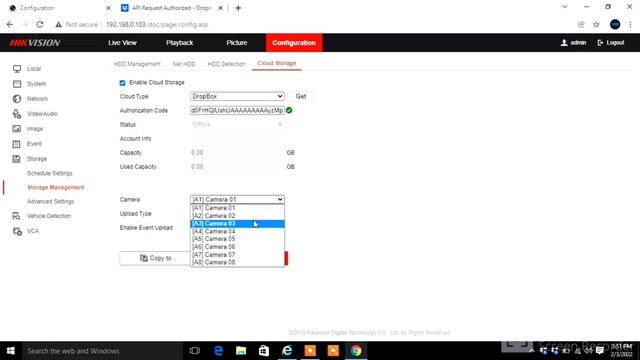Click the VCA icon in sidebar
This screenshot has height=360, width=640.
[x=17, y=231]
